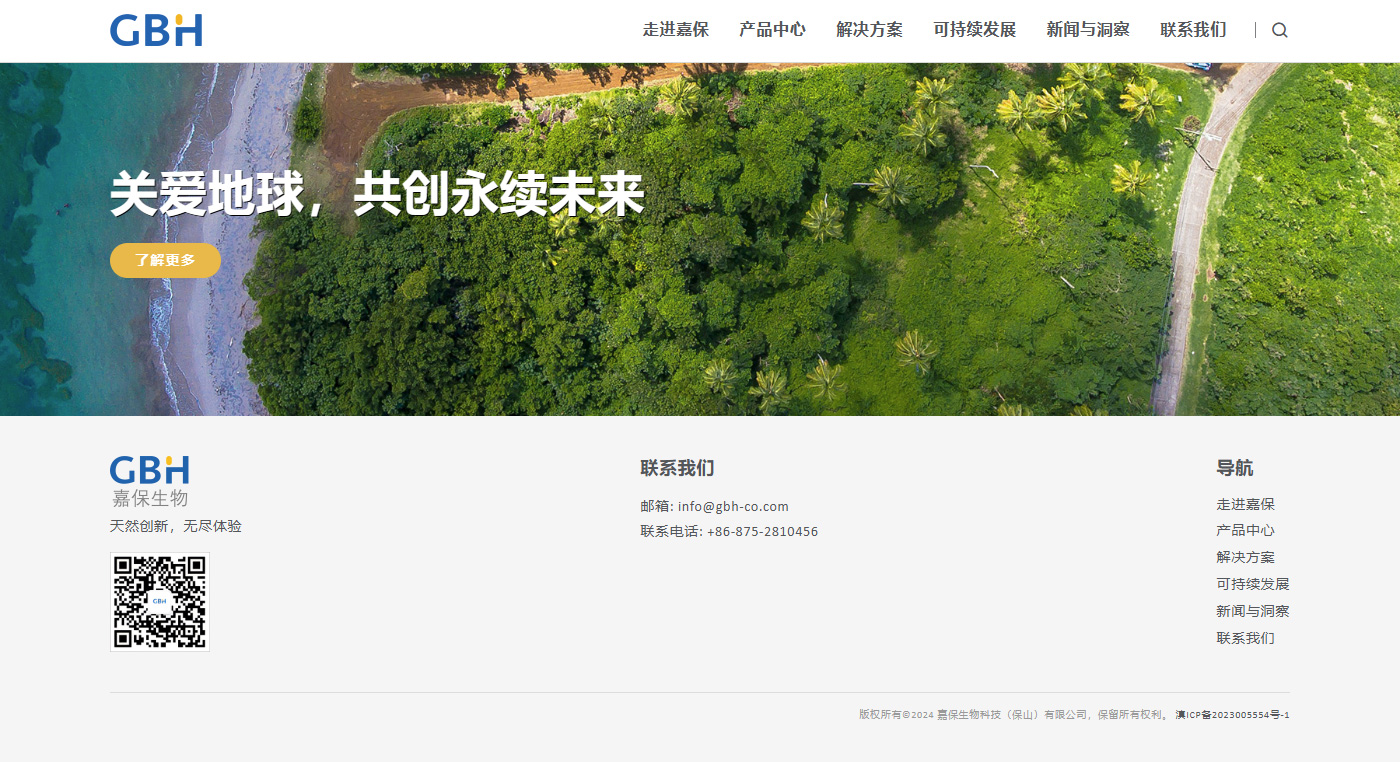The image size is (1400, 762).
Task: Click 联系我们 in the footer navigation list
Action: 1245,638
